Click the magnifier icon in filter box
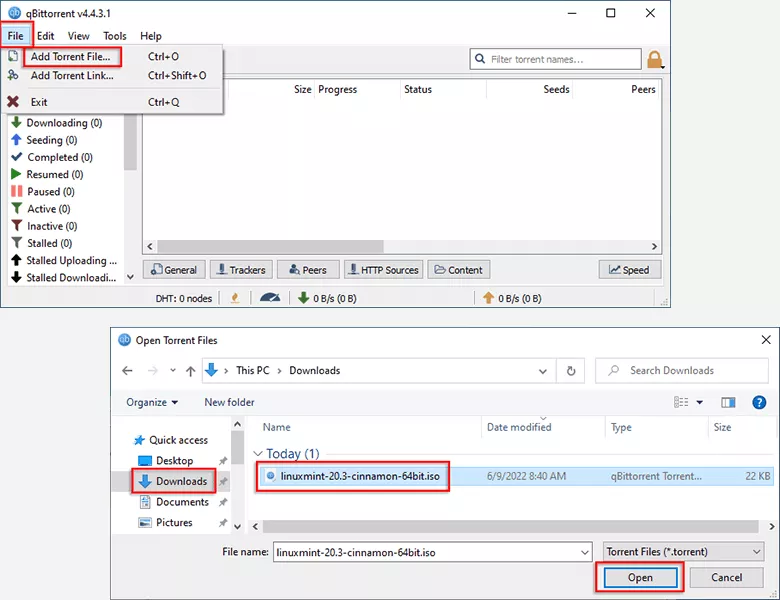Image resolution: width=780 pixels, height=600 pixels. point(480,59)
